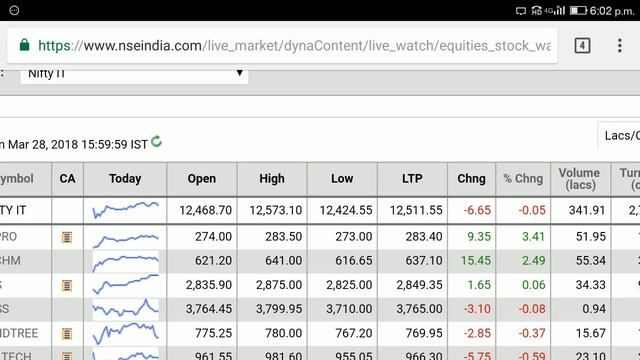This screenshot has height=360, width=640.
Task: Sort table by LTP column header
Action: tap(412, 179)
